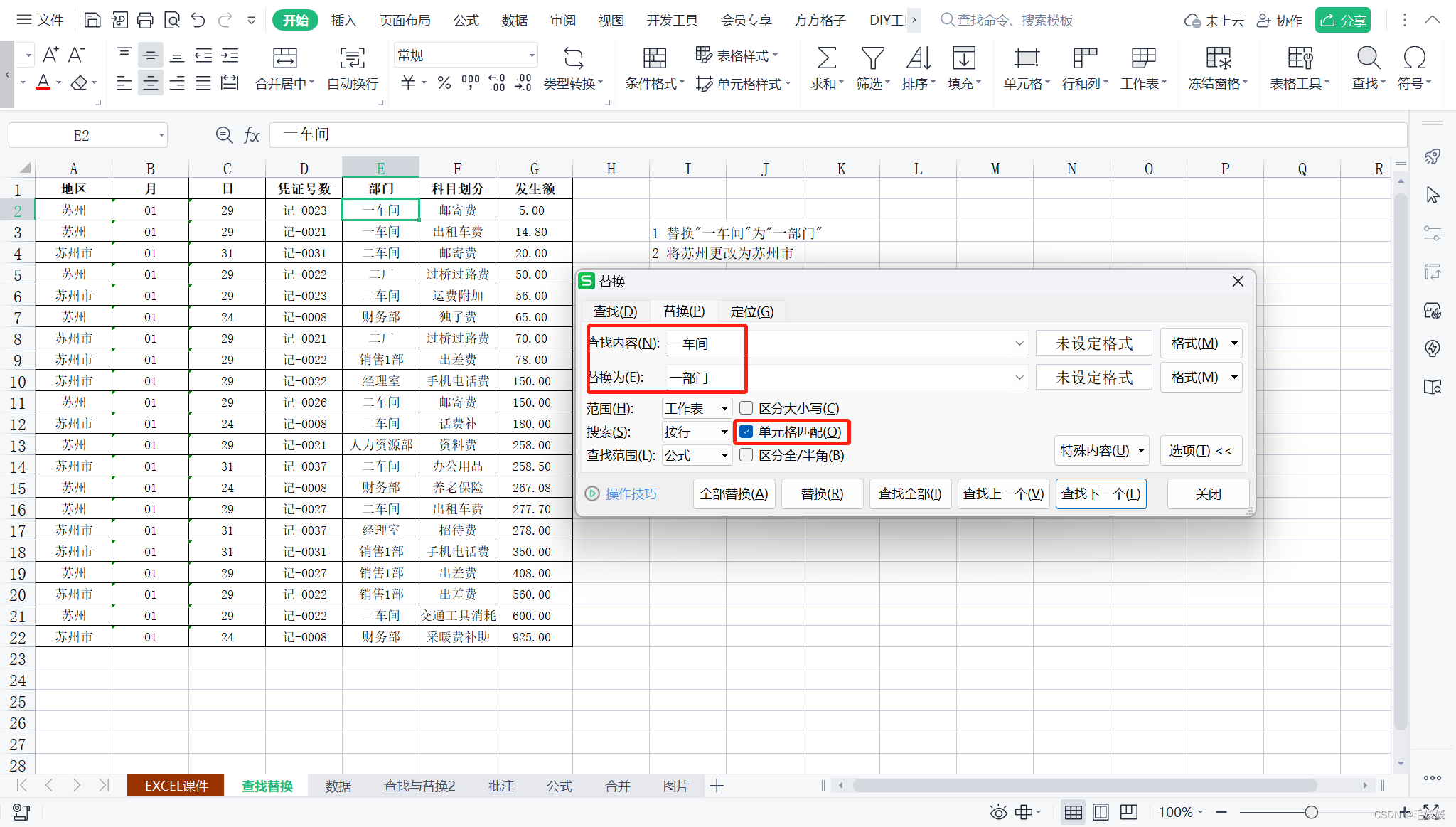Click the Conditional Format (条件格式) icon
This screenshot has height=827, width=1456.
pos(654,58)
